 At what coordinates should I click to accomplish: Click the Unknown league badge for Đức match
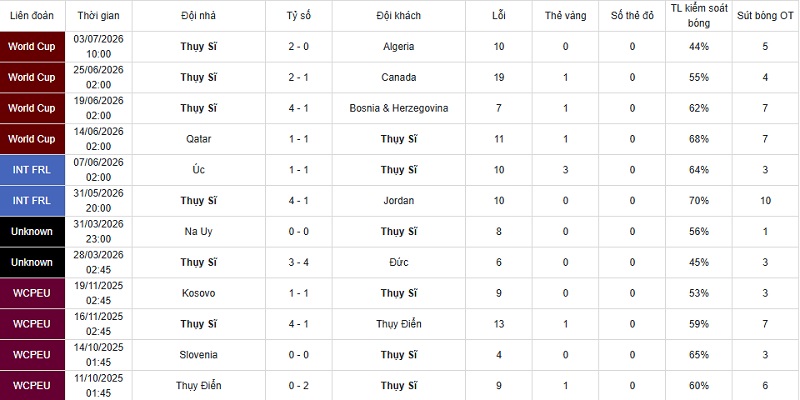click(32, 263)
